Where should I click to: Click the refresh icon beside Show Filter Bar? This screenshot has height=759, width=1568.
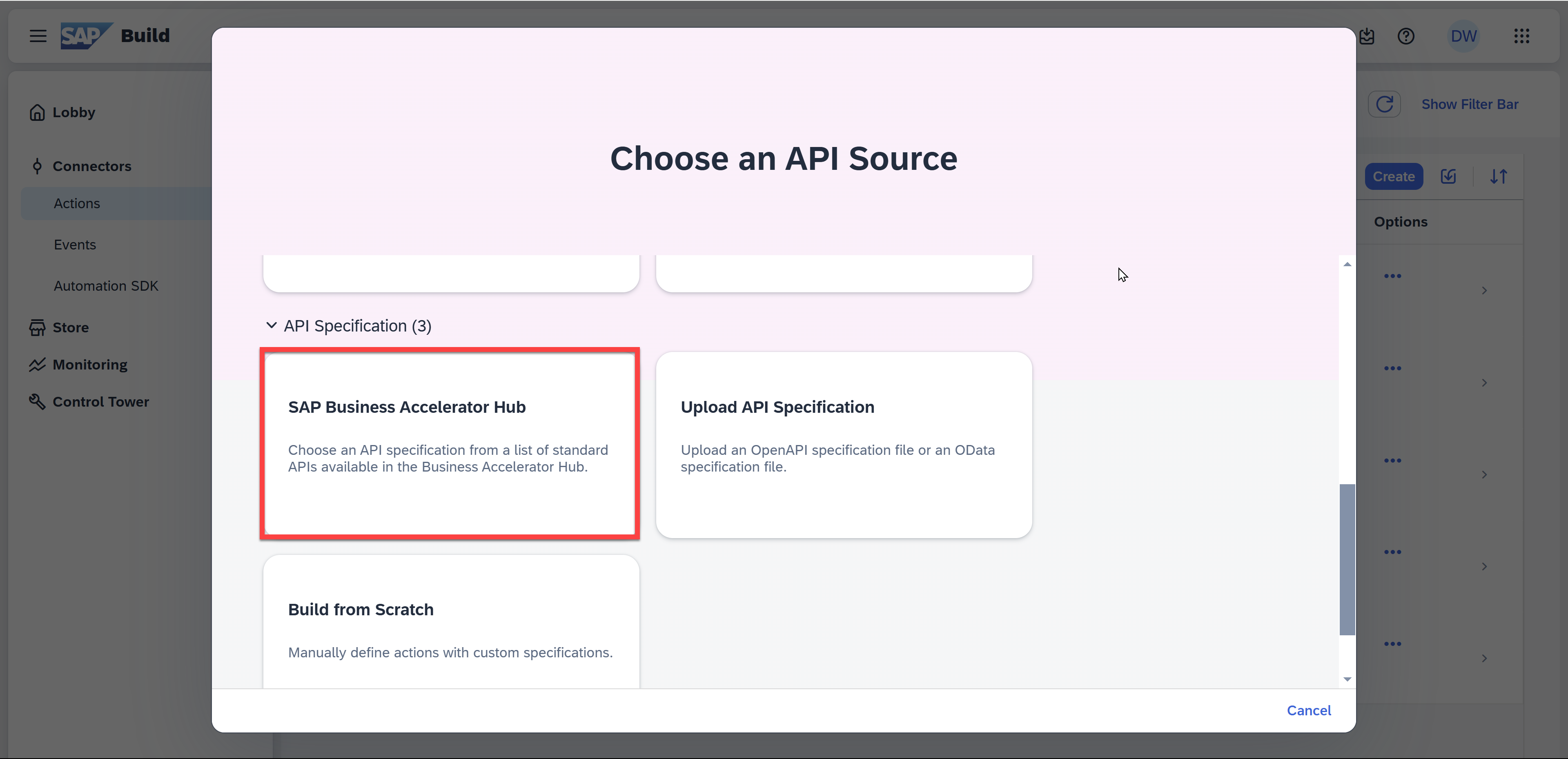[x=1384, y=104]
